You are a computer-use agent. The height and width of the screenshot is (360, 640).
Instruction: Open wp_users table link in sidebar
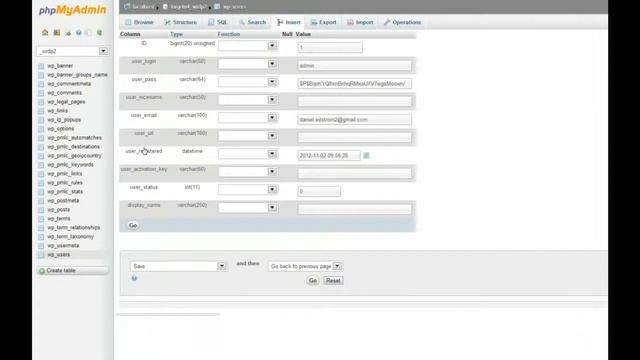59,255
